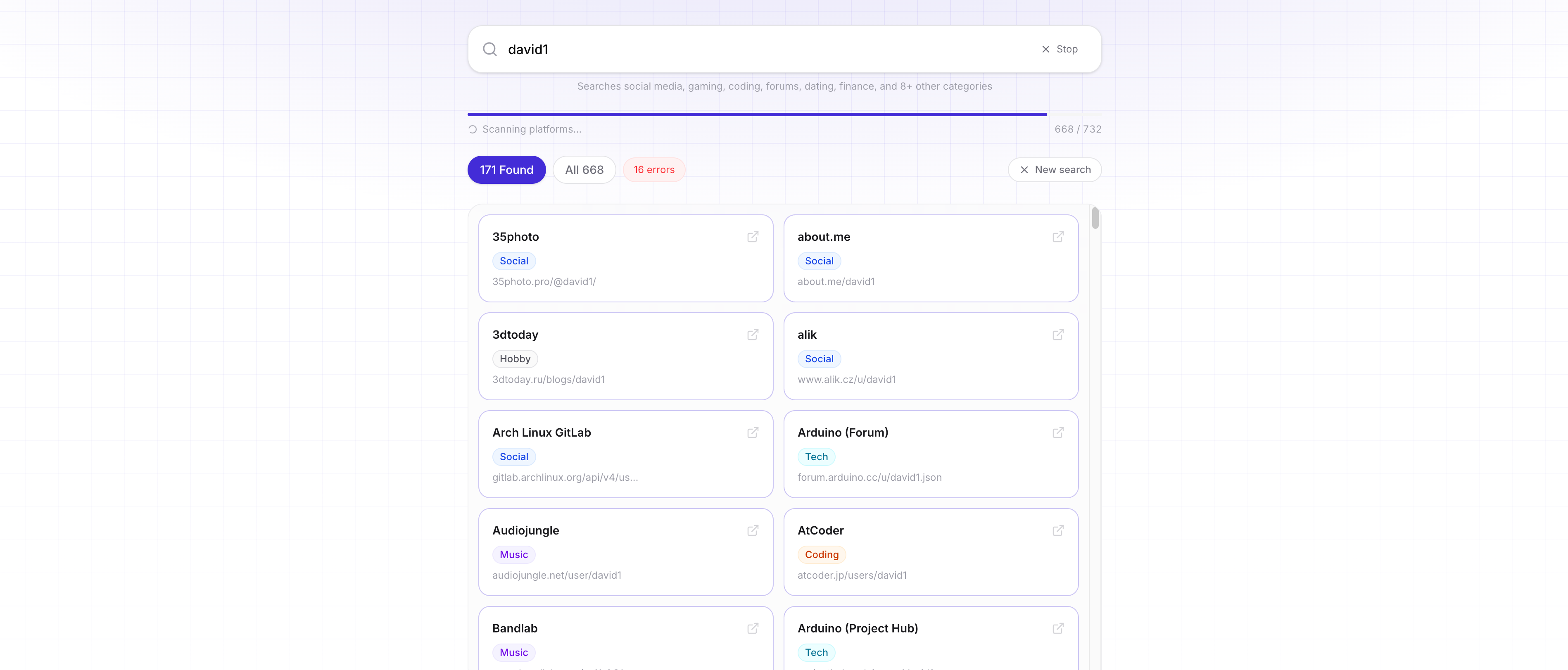
Task: Click the forum.arduino.cc/u/david1.json URL text
Action: [869, 478]
